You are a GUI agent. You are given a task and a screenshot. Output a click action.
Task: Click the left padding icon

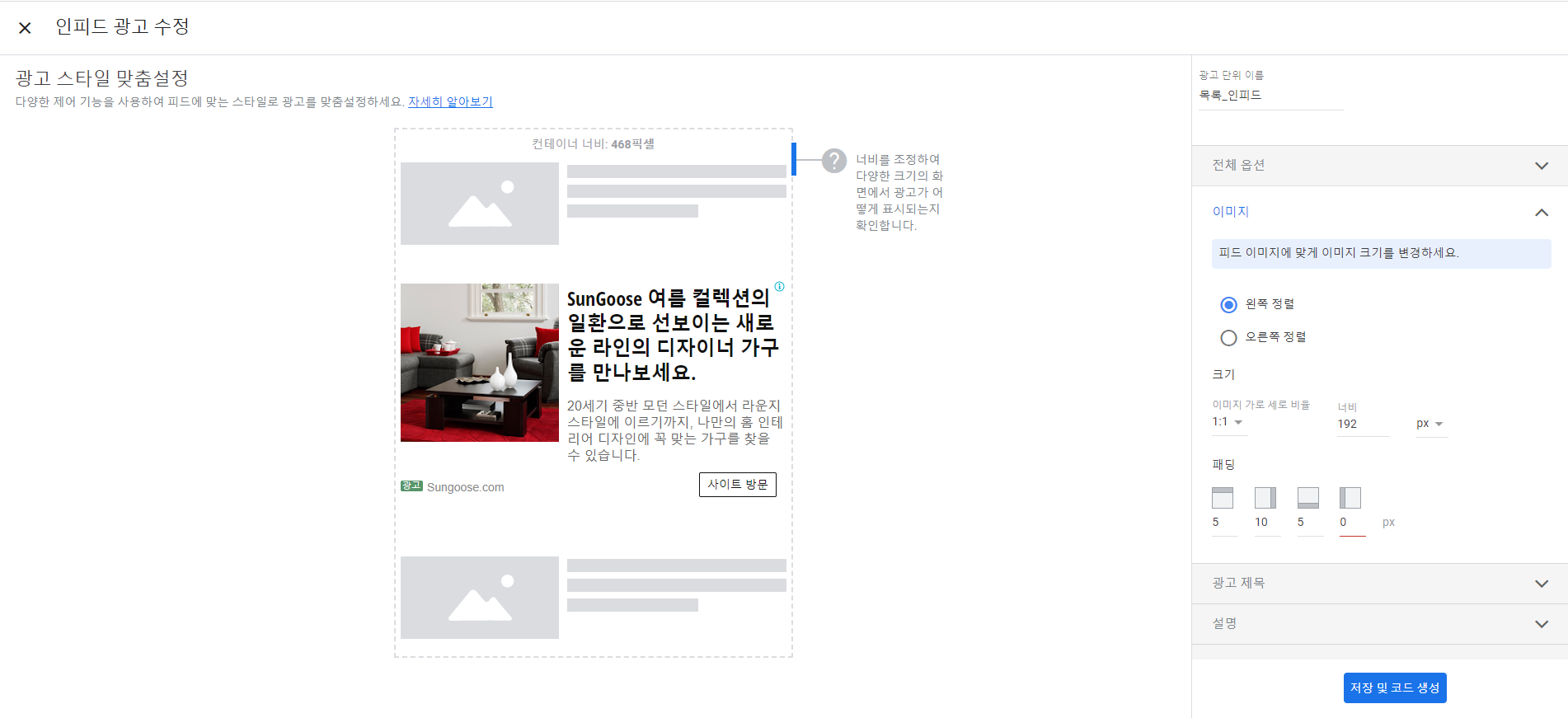(x=1350, y=498)
